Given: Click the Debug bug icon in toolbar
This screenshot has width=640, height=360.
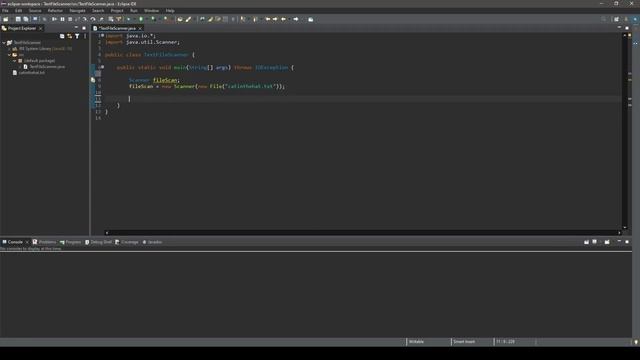Looking at the screenshot, I should click(x=129, y=19).
